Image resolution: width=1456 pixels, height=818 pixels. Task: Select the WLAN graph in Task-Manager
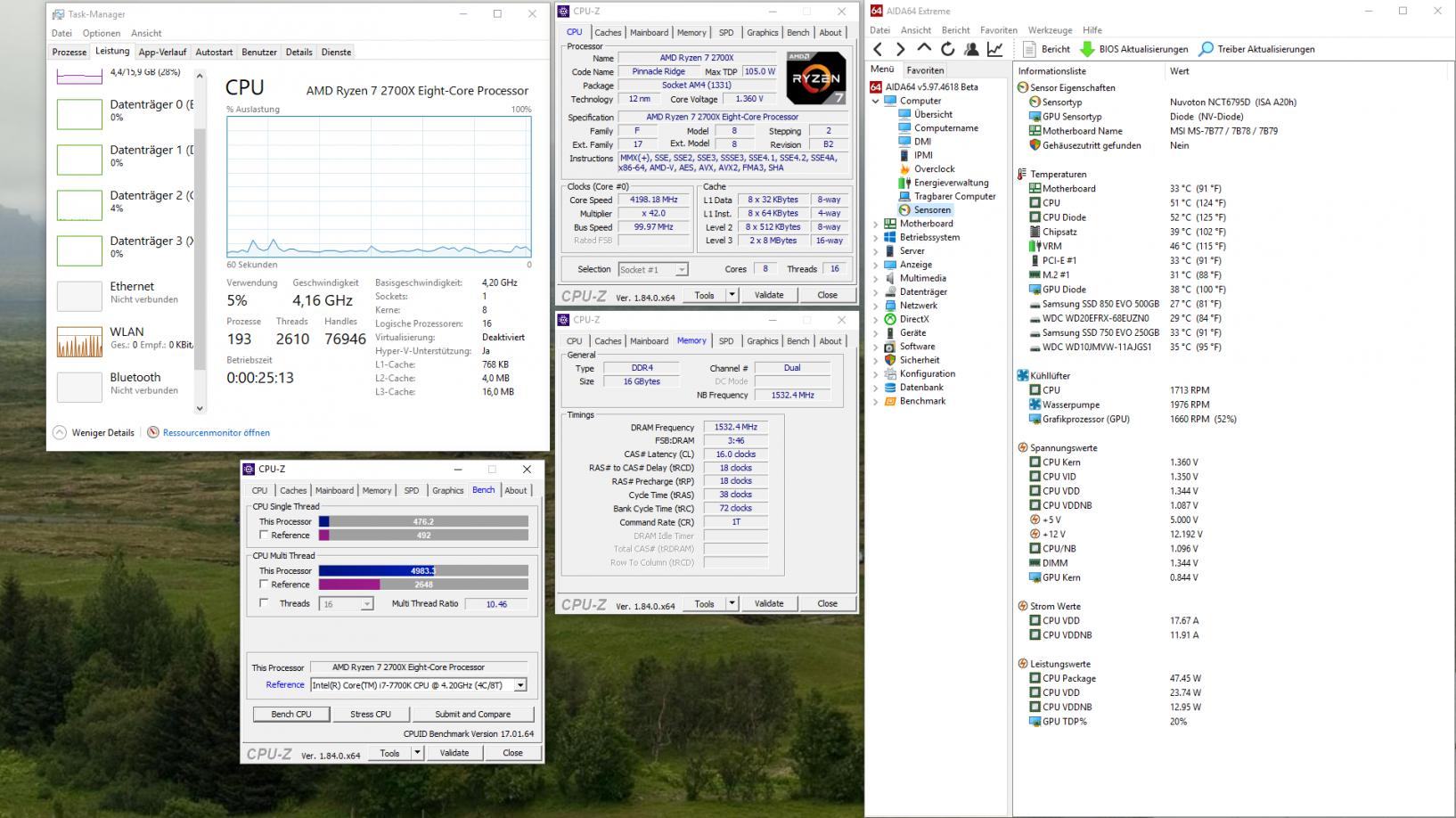[x=79, y=341]
